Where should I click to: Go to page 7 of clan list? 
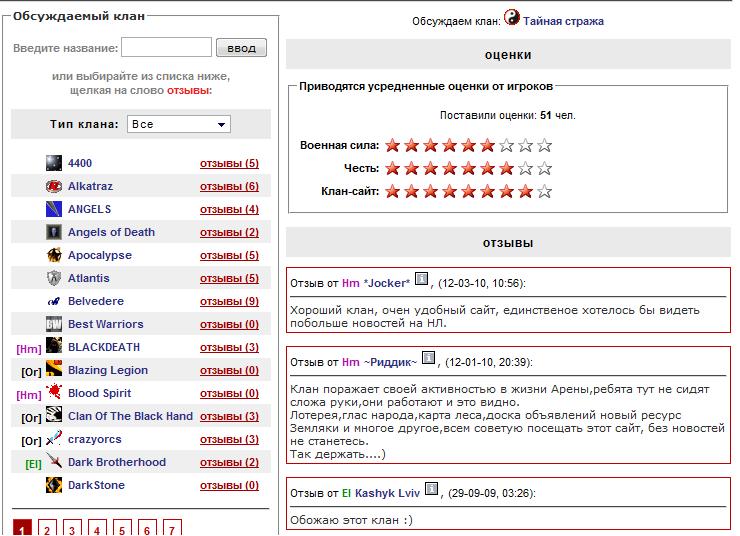(x=172, y=529)
